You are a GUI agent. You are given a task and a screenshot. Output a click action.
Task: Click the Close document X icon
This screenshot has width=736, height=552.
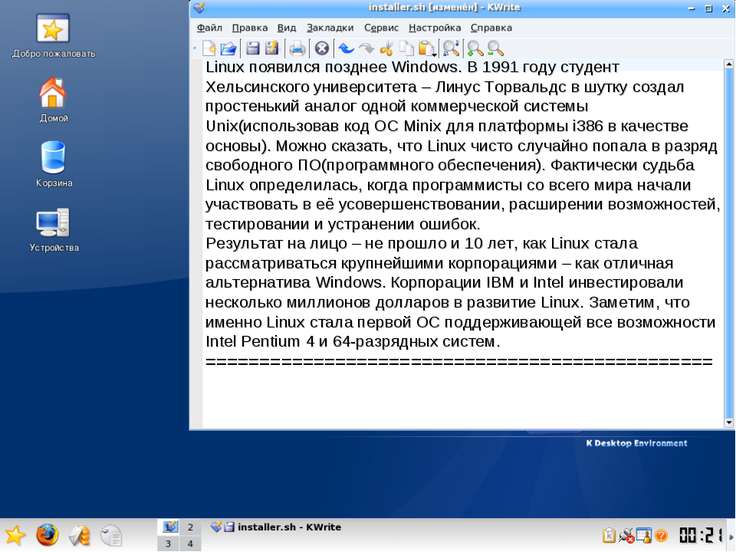(322, 48)
